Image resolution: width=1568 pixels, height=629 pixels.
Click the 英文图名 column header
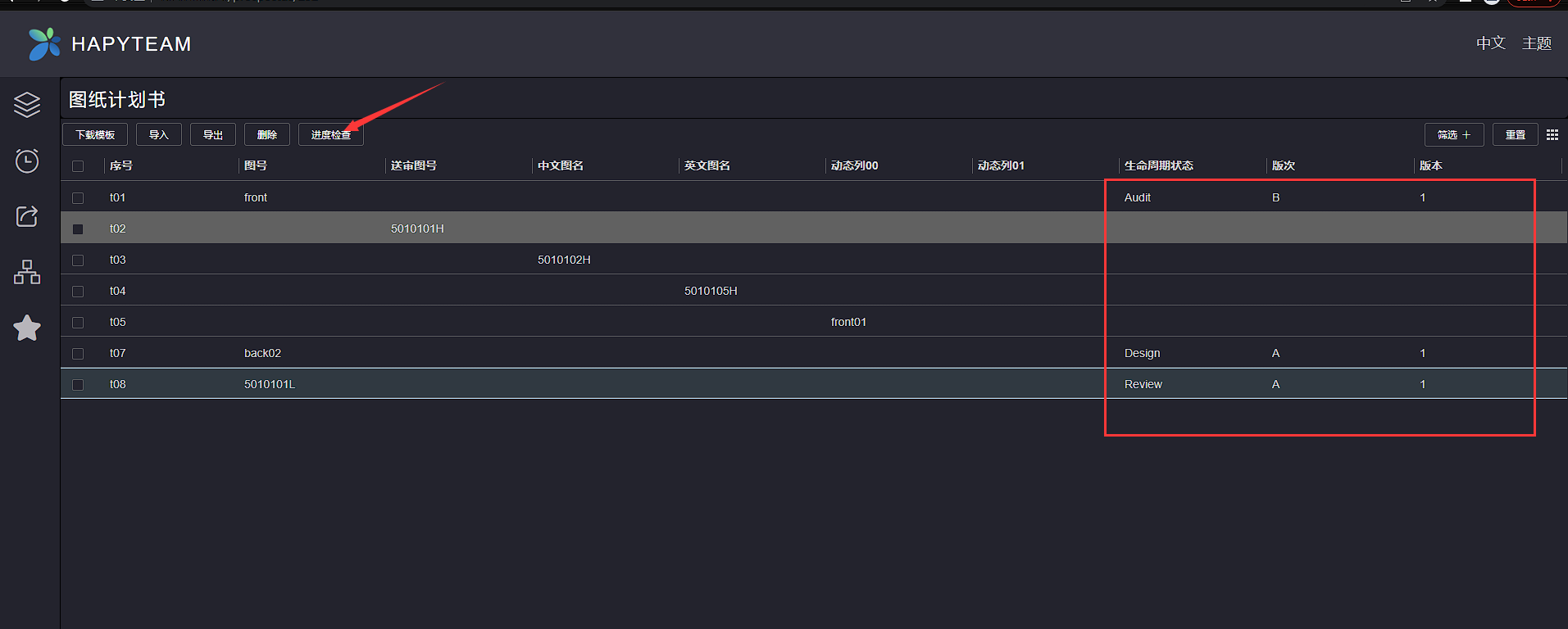pos(707,165)
